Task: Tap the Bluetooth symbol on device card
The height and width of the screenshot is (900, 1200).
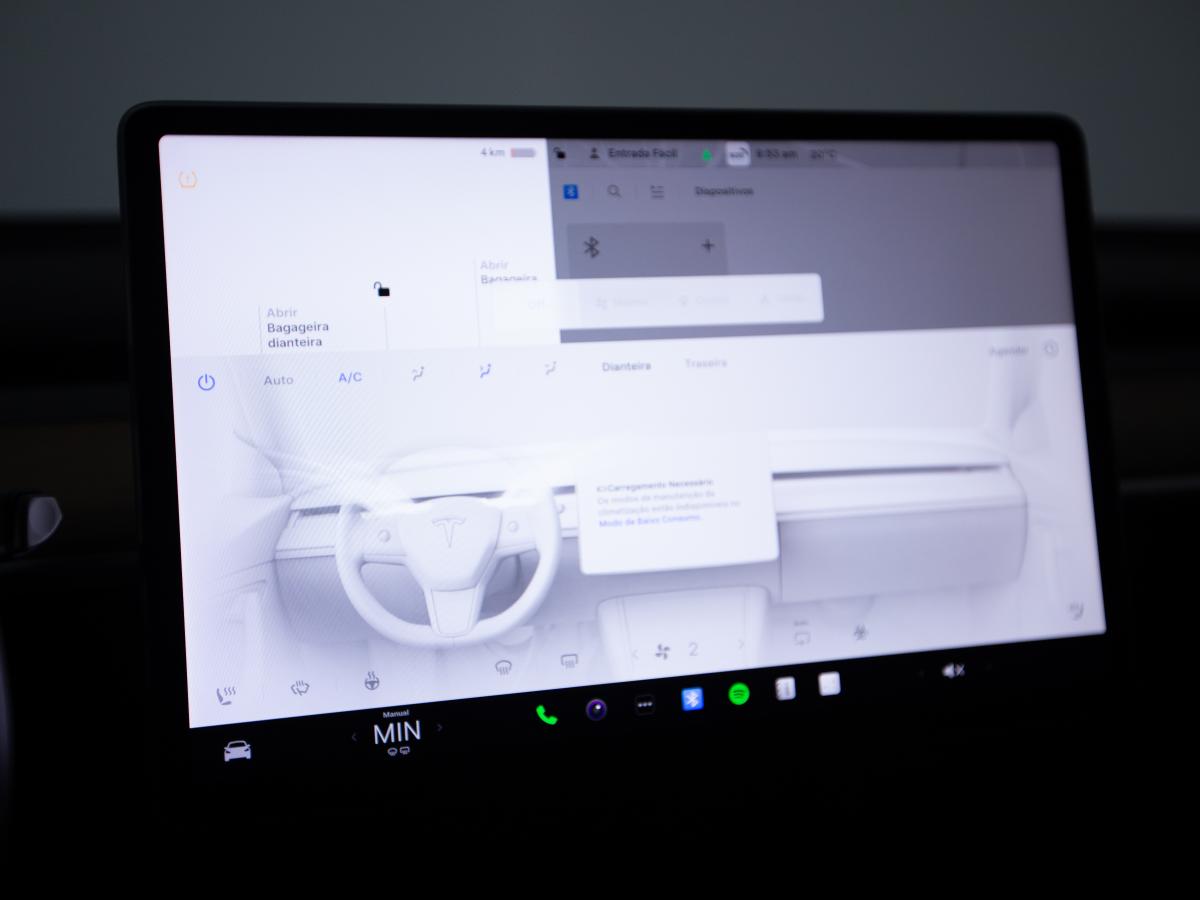Action: (591, 247)
